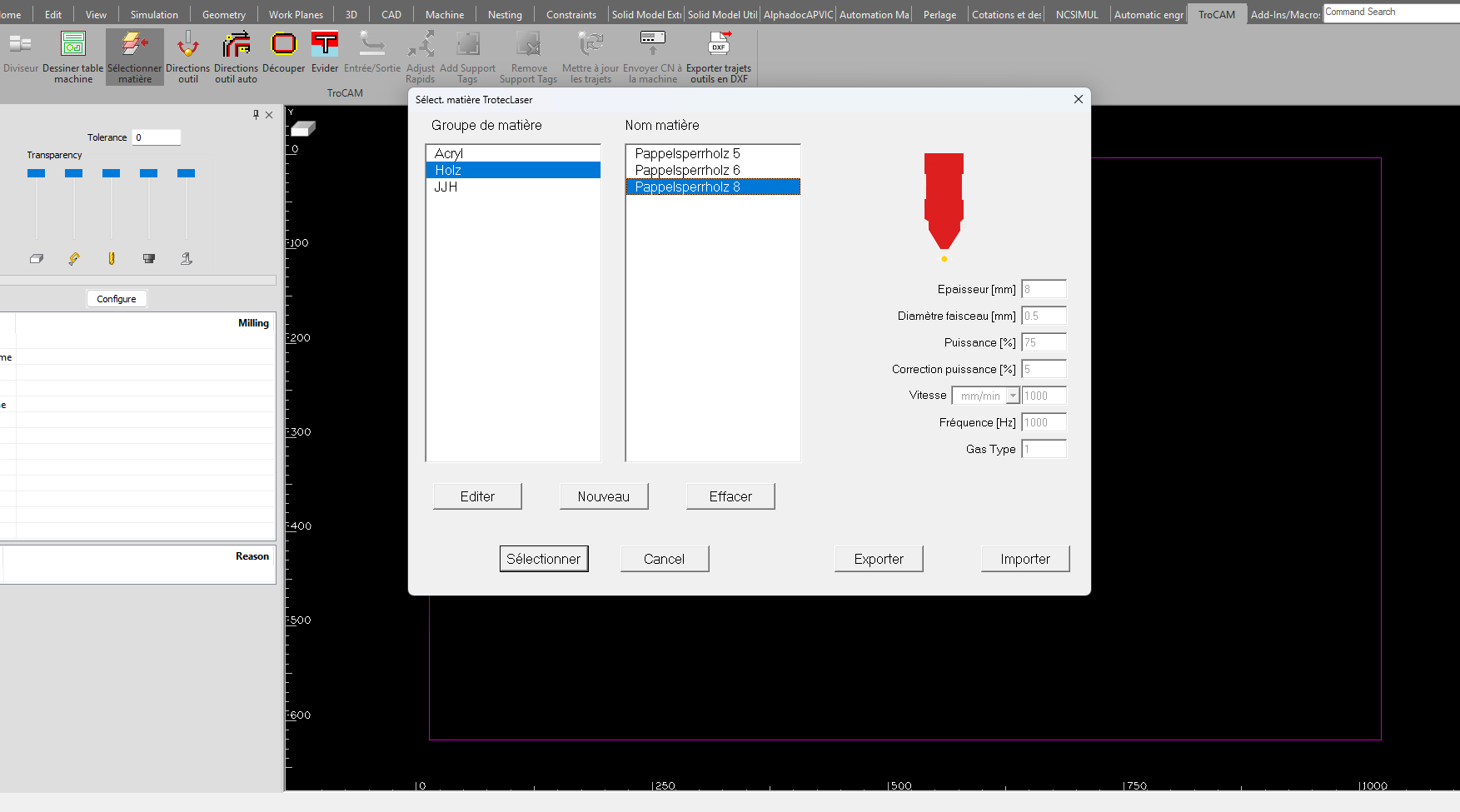This screenshot has height=812, width=1460.
Task: Click the Epaisseur [mm] field
Action: pyautogui.click(x=1044, y=289)
